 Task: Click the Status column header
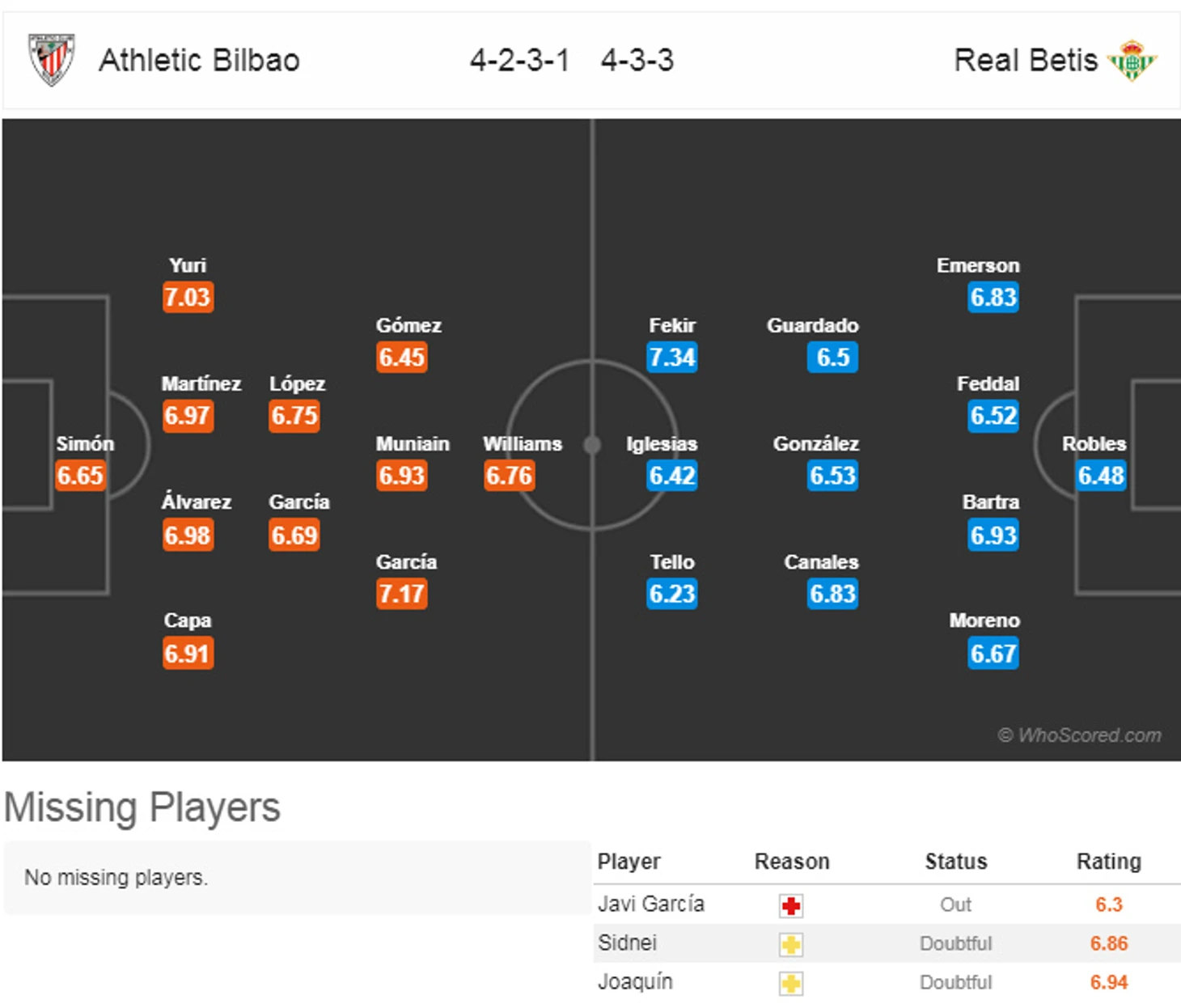coord(955,862)
